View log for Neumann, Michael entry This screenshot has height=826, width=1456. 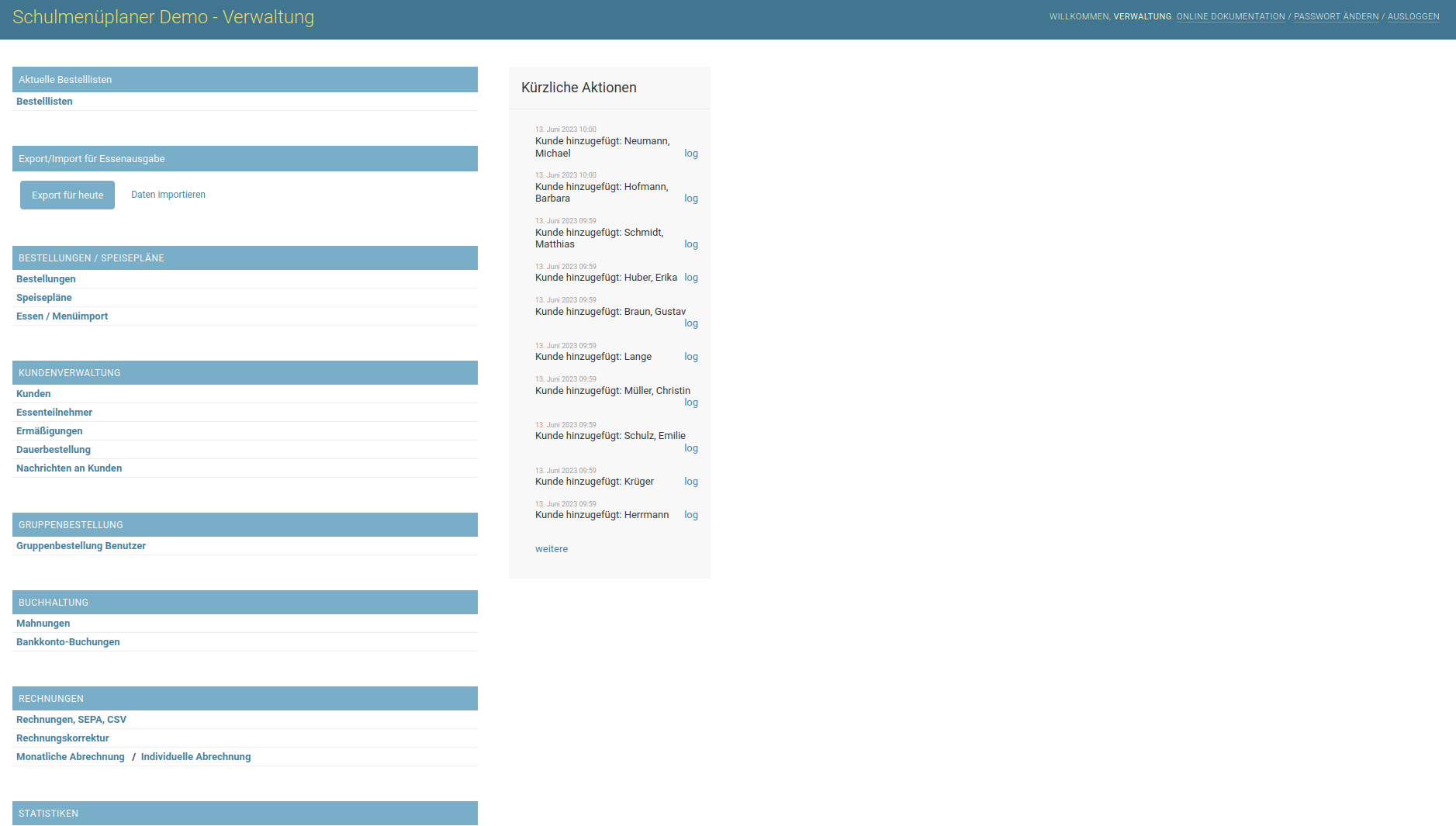[690, 154]
